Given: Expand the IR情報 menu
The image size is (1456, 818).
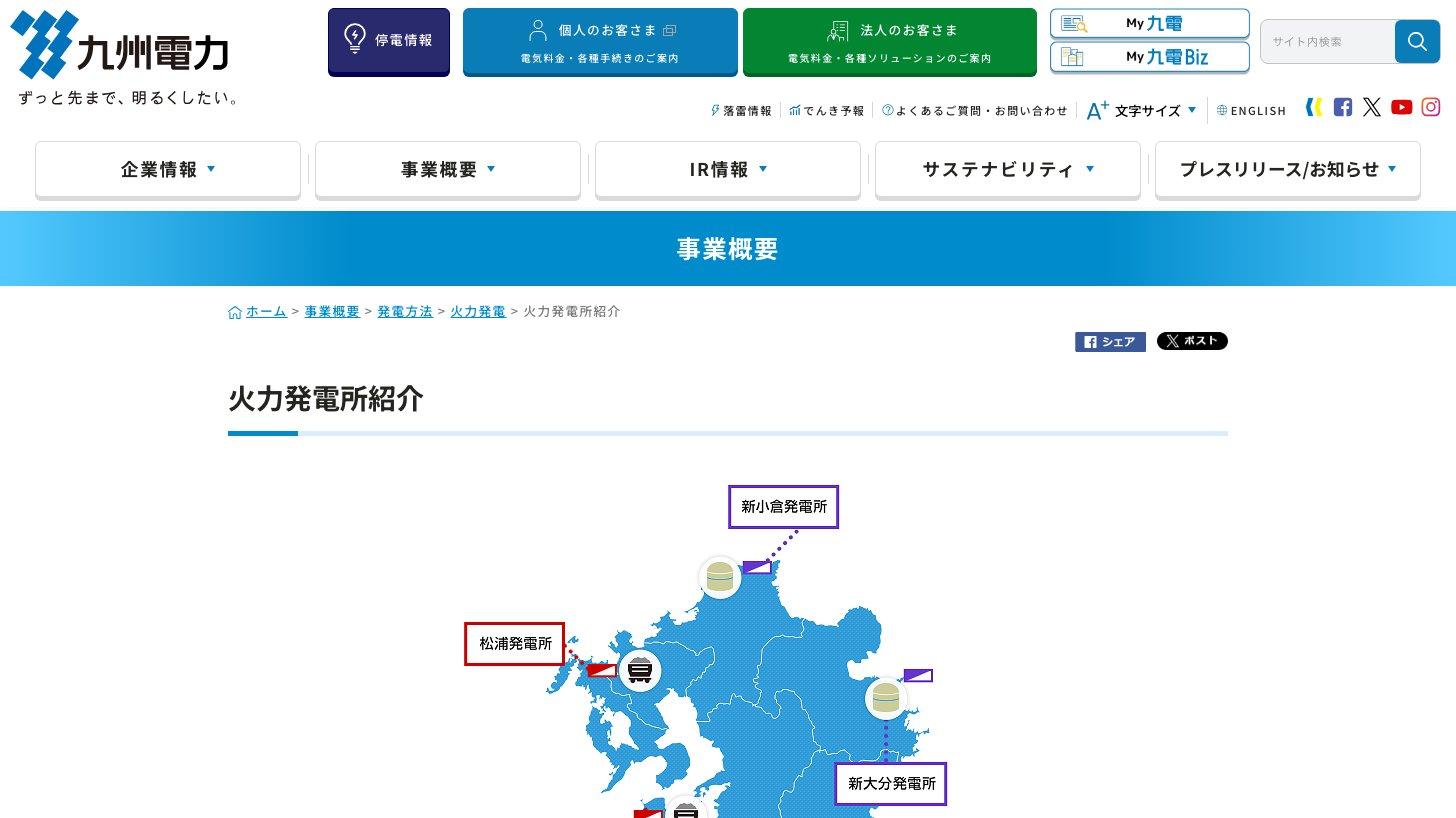Looking at the screenshot, I should click(x=728, y=170).
